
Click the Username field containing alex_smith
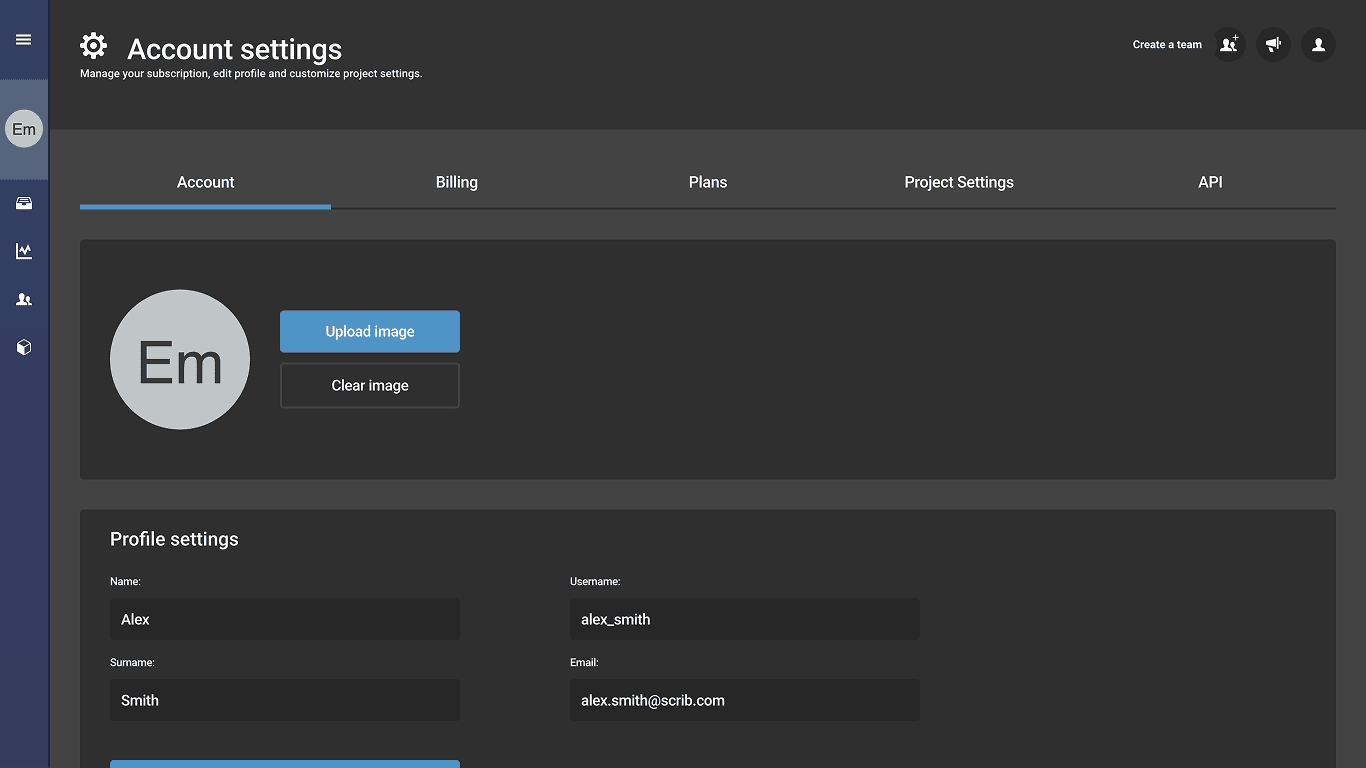745,619
